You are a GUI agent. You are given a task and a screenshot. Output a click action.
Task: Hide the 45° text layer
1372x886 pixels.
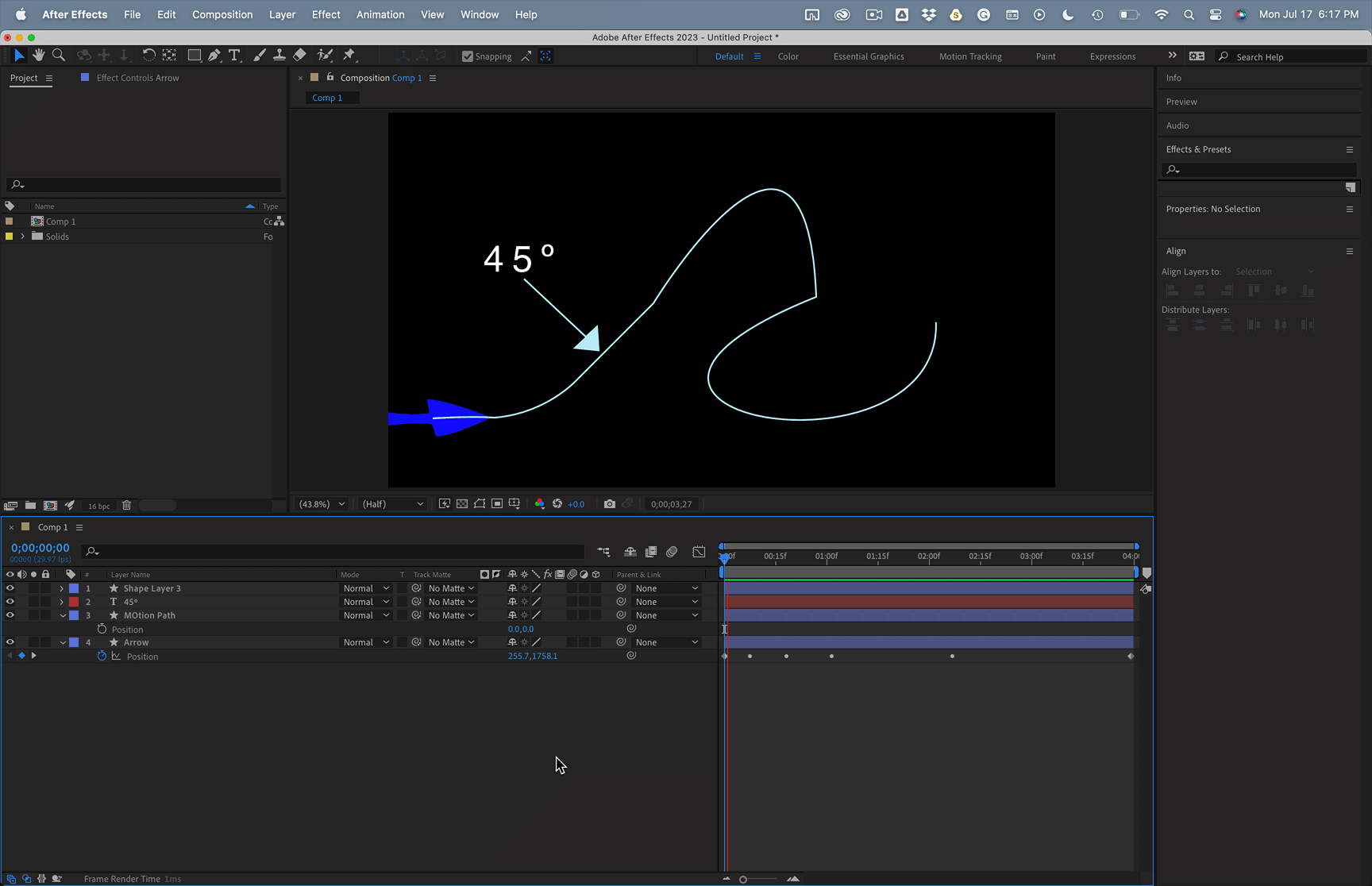pos(10,602)
